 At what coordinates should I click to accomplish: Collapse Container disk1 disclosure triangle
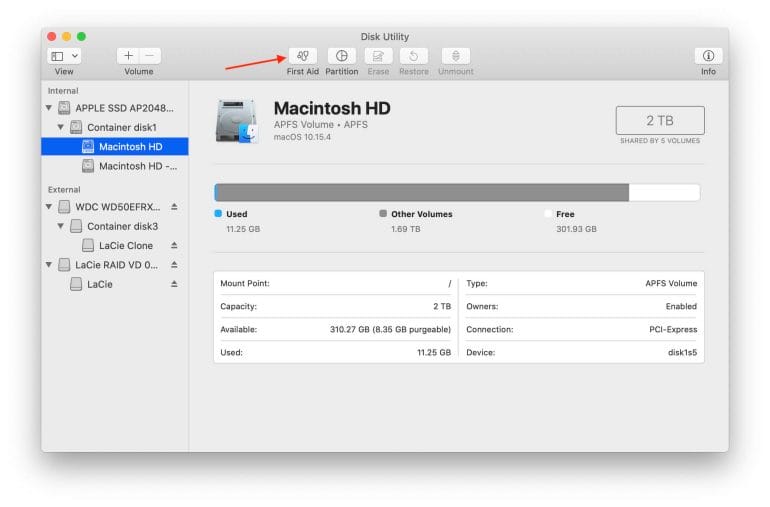click(x=61, y=127)
